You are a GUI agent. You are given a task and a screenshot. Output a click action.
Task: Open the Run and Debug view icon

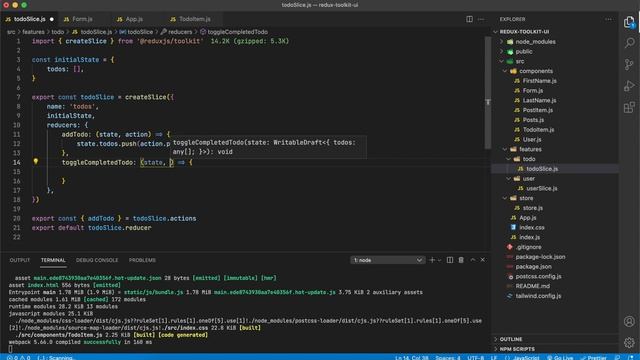[x=629, y=86]
